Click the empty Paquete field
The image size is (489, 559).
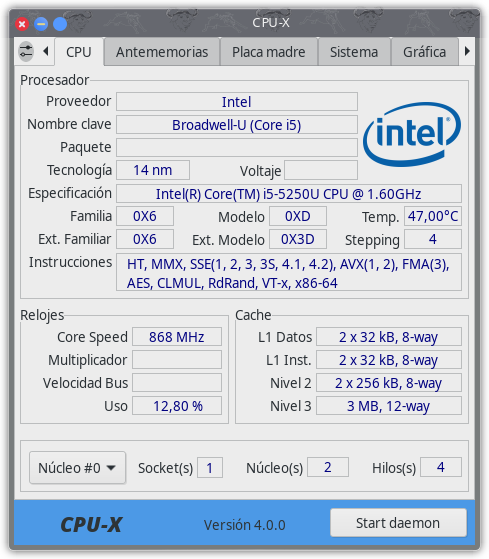(x=237, y=148)
